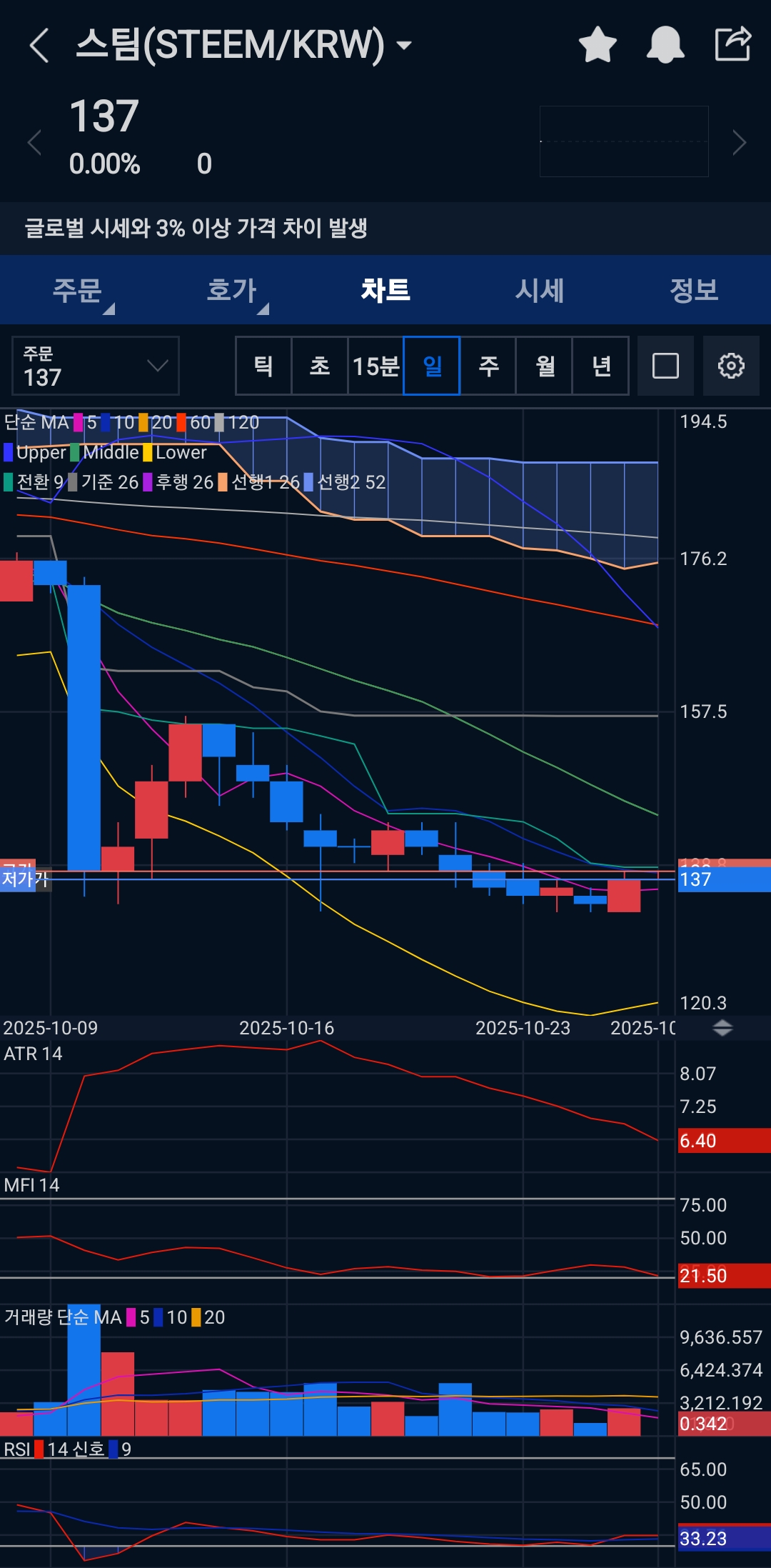The image size is (771, 1568).
Task: Switch to the 정보 tab
Action: tap(694, 290)
